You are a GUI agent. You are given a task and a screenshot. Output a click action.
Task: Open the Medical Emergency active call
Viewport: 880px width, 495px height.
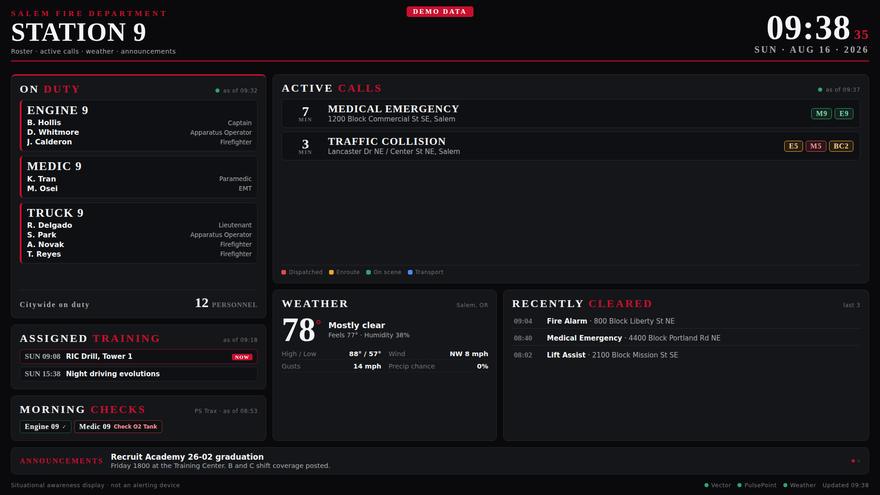click(x=570, y=113)
